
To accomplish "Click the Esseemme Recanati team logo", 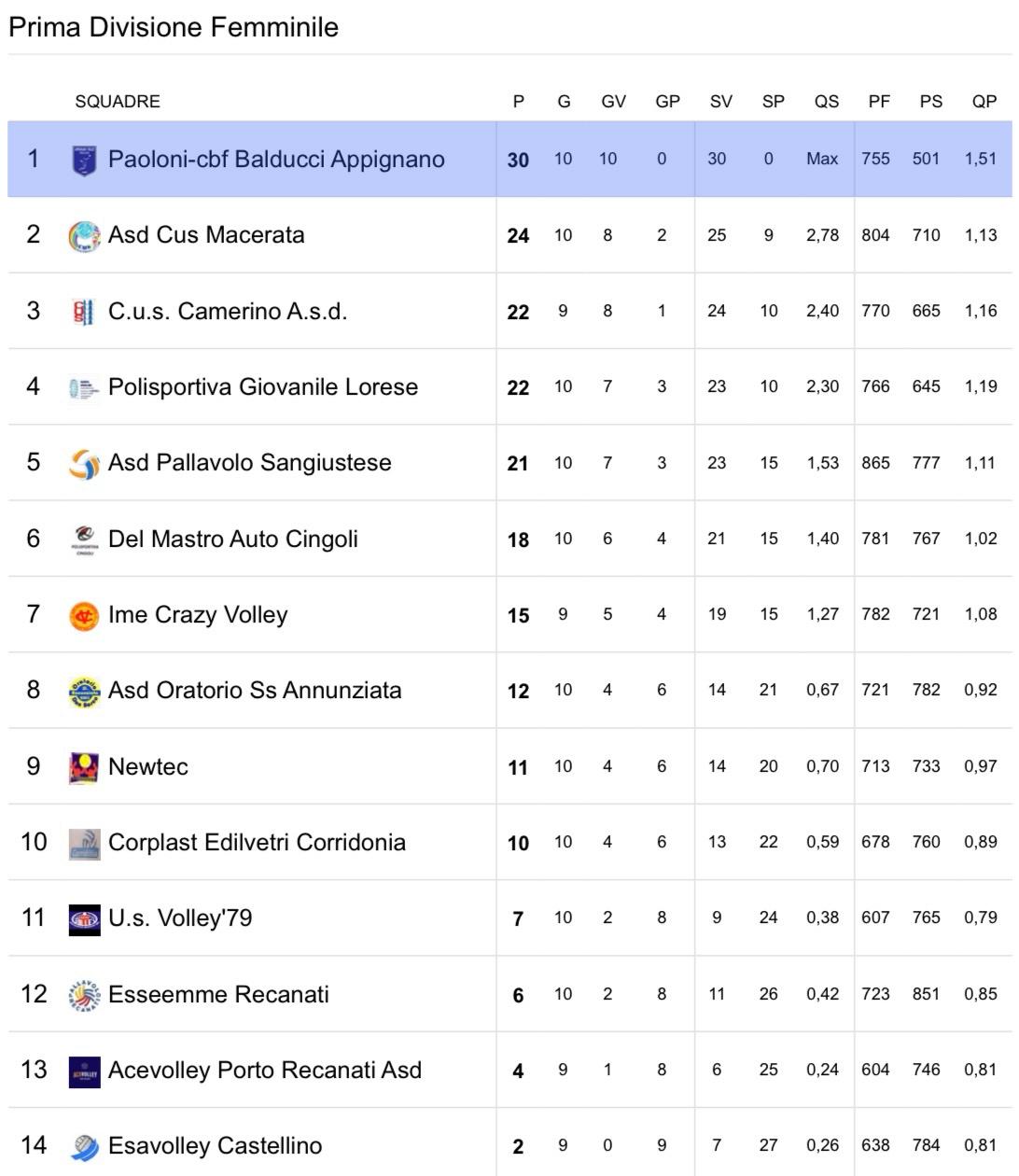I will pos(84,995).
